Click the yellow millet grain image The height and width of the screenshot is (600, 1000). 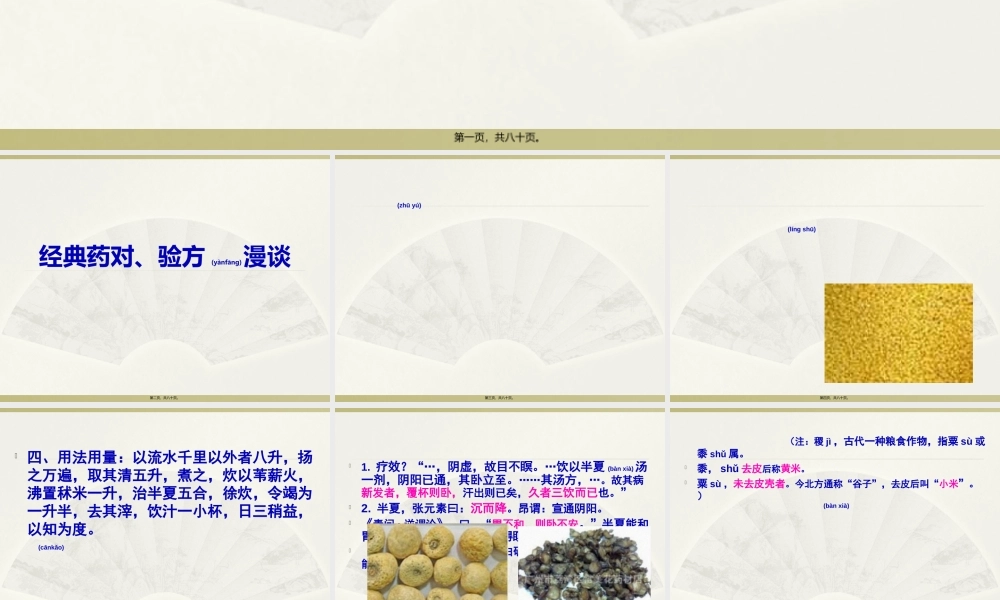click(x=898, y=333)
